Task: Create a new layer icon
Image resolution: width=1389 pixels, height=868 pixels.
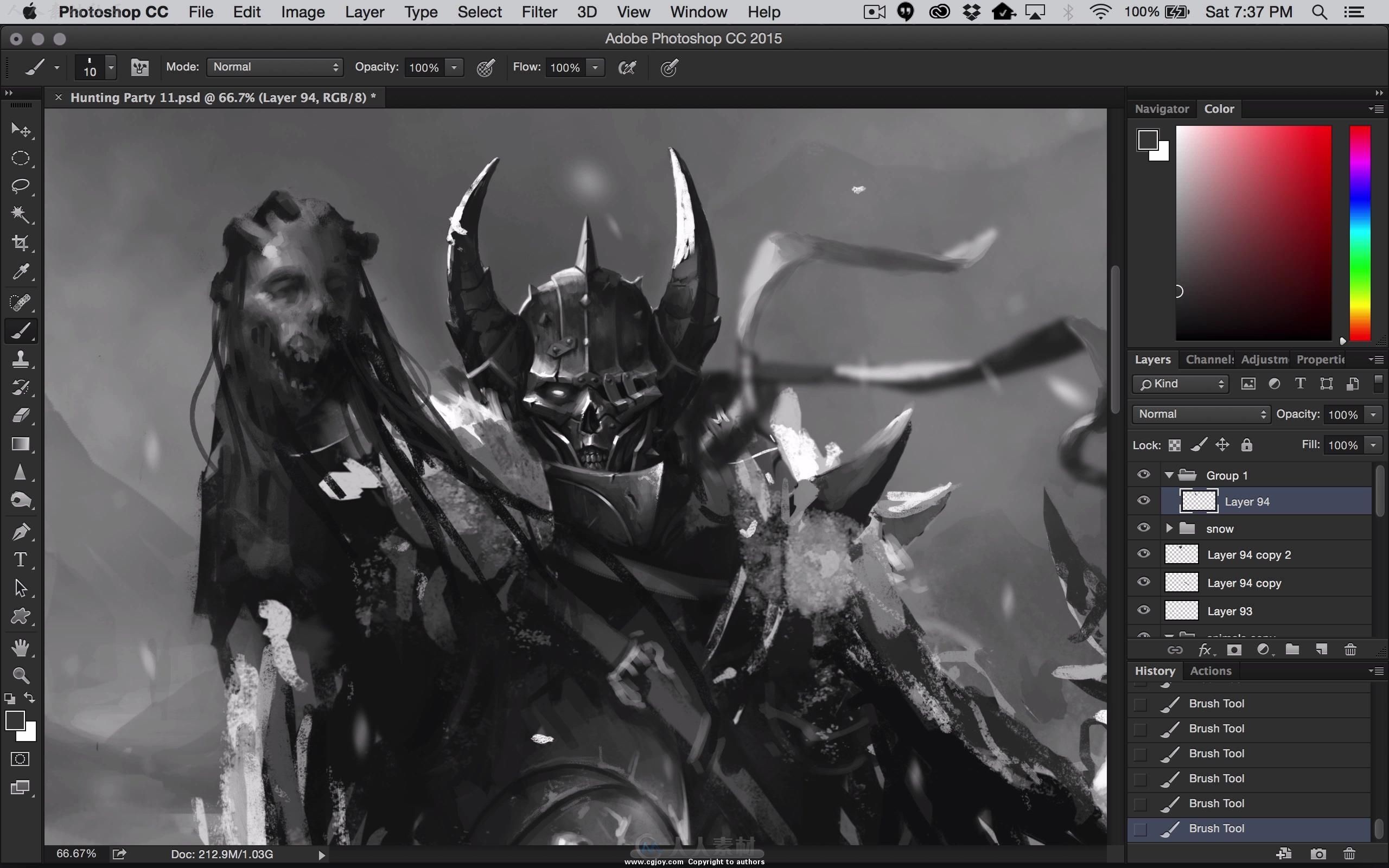Action: tap(1321, 649)
